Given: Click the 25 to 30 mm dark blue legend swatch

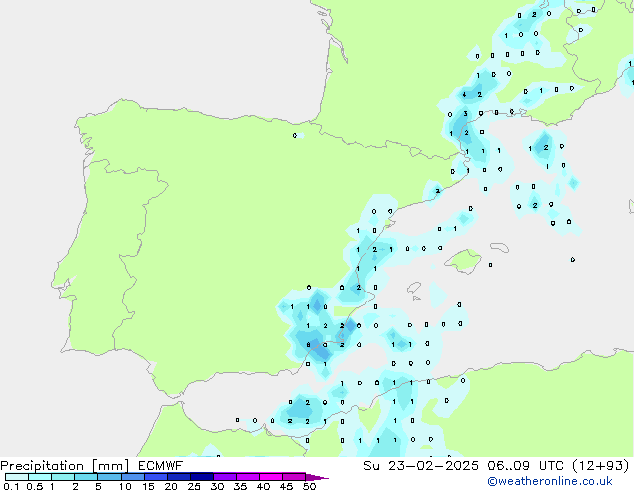Looking at the screenshot, I should [x=202, y=477].
